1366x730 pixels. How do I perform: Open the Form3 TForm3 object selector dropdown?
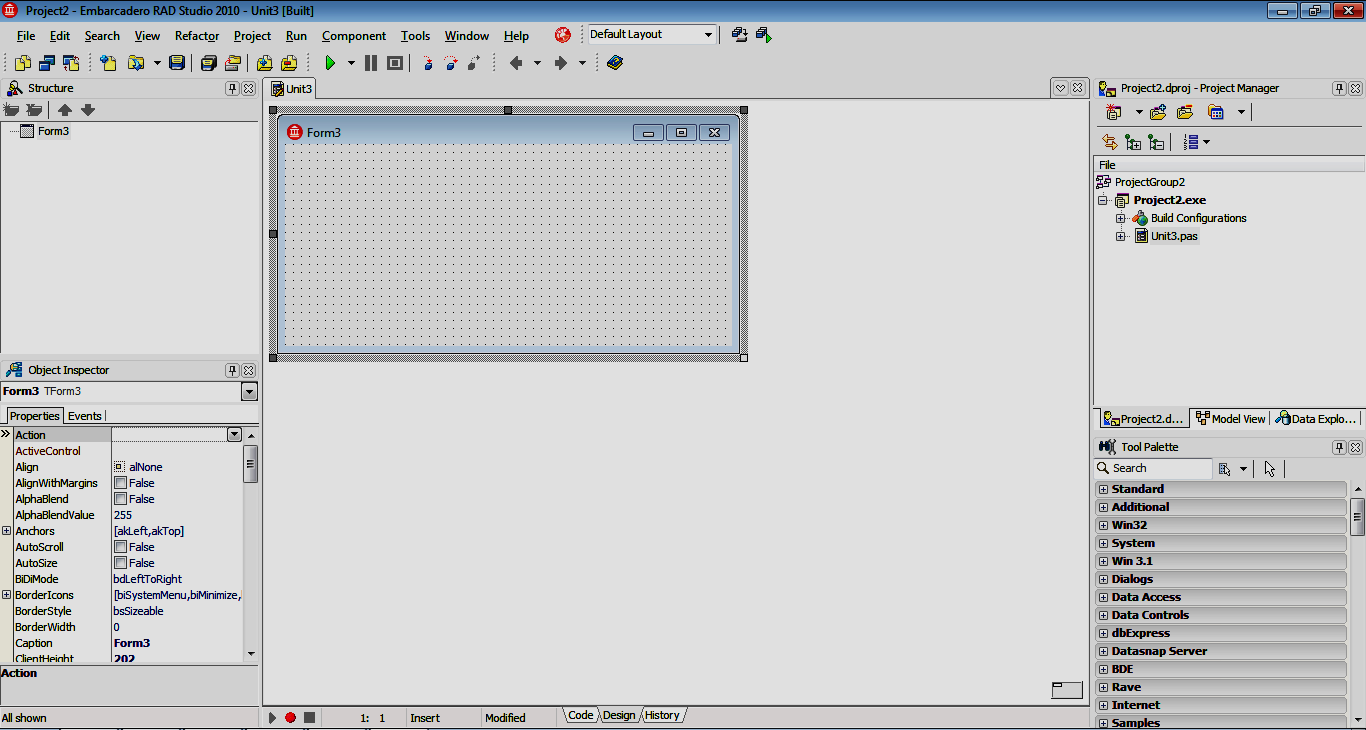click(x=249, y=392)
